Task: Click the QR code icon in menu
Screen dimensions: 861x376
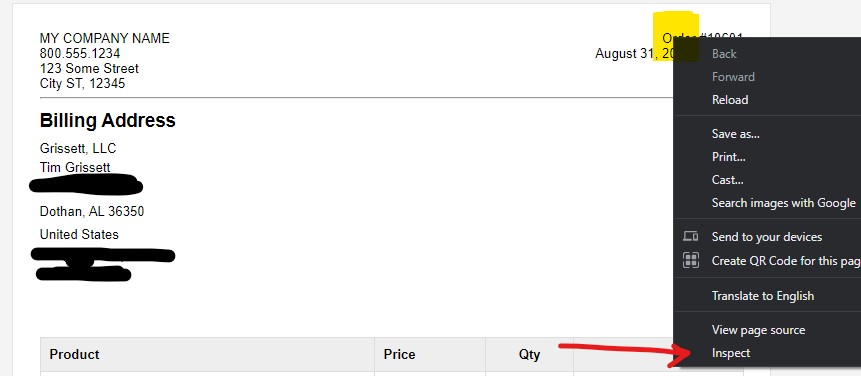Action: (690, 260)
